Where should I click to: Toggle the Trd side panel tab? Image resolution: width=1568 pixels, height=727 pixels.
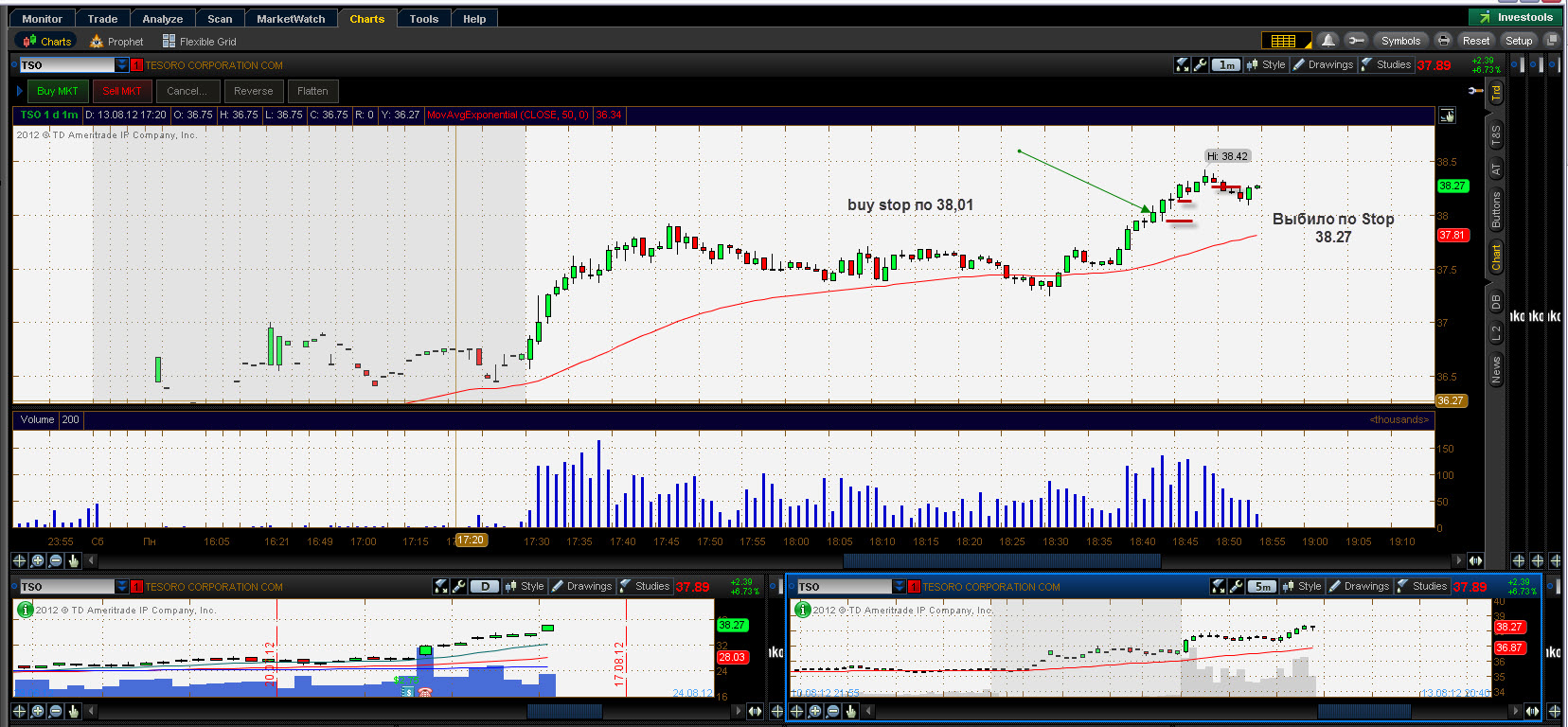click(1497, 93)
